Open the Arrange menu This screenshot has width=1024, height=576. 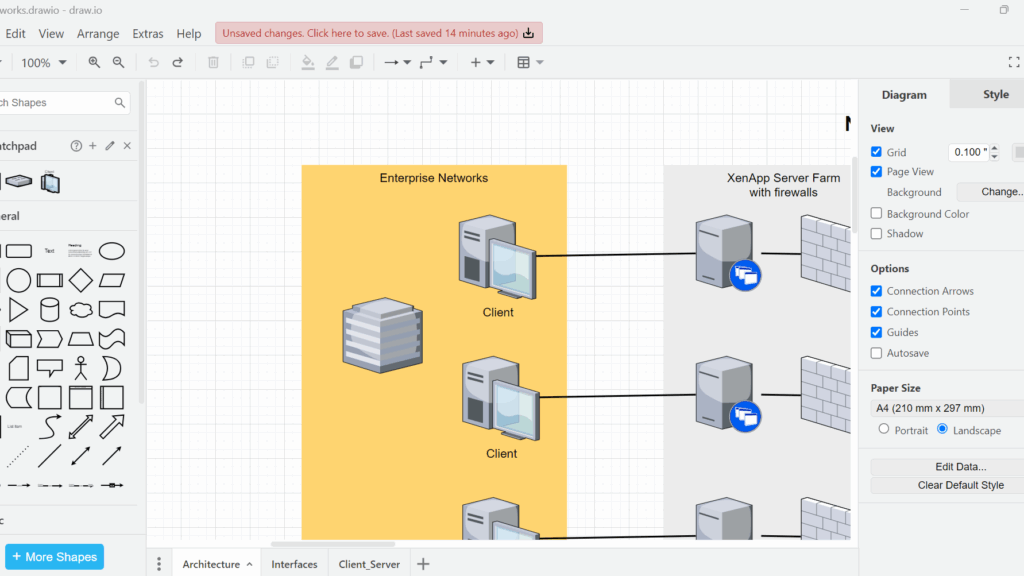(x=98, y=33)
